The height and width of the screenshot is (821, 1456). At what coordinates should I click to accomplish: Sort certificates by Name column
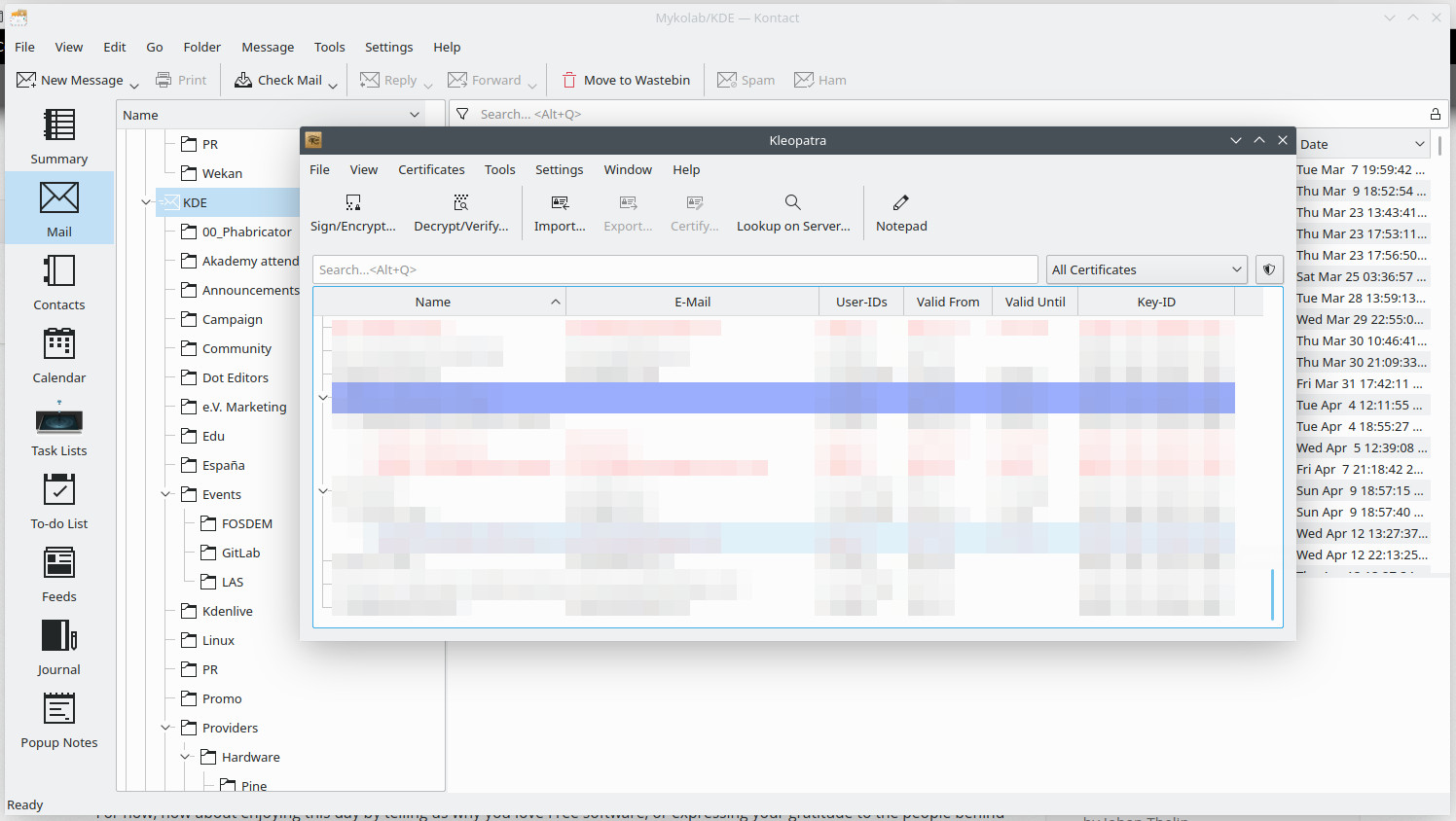pyautogui.click(x=439, y=302)
